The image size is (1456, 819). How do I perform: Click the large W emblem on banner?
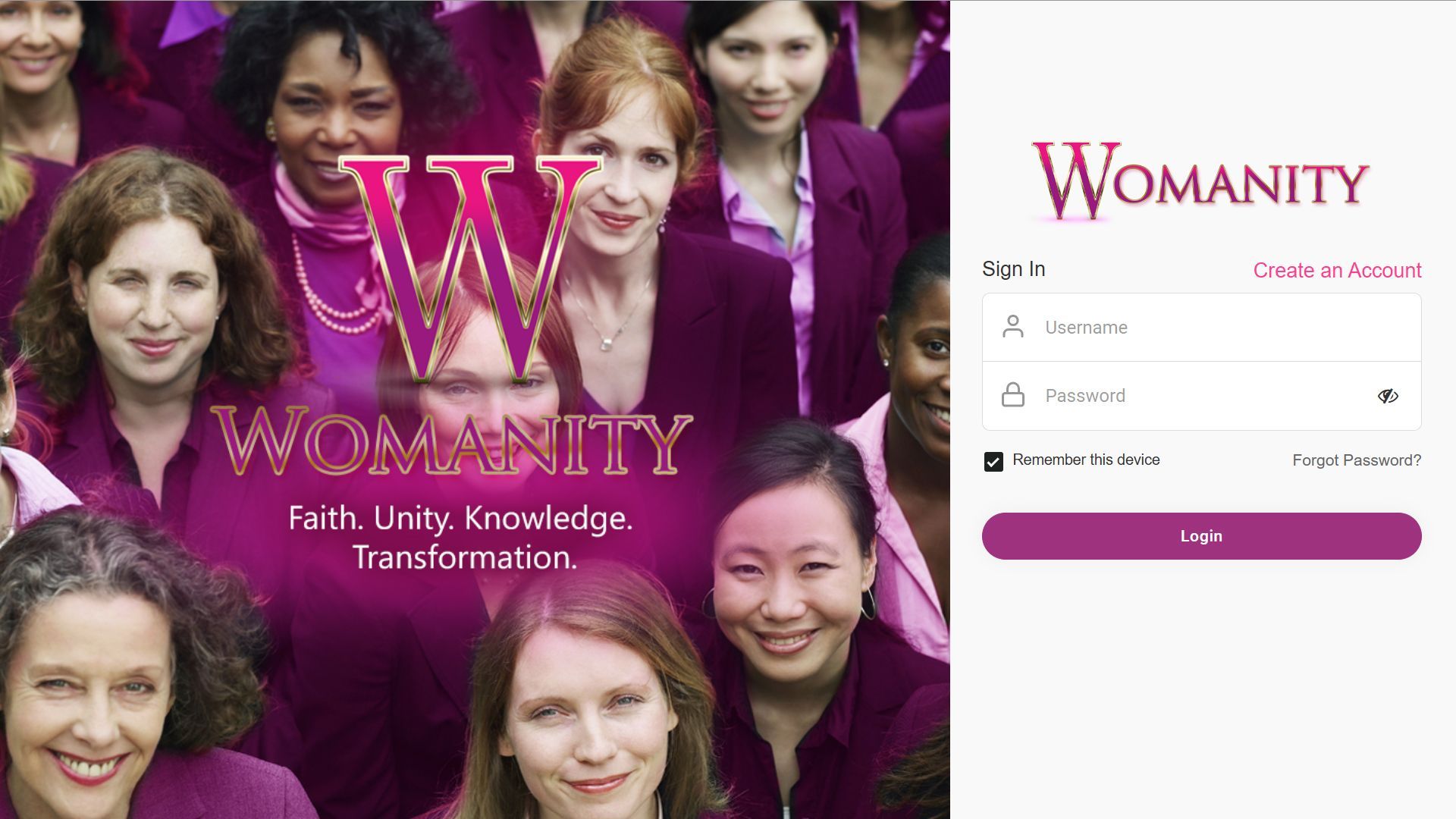pyautogui.click(x=470, y=268)
